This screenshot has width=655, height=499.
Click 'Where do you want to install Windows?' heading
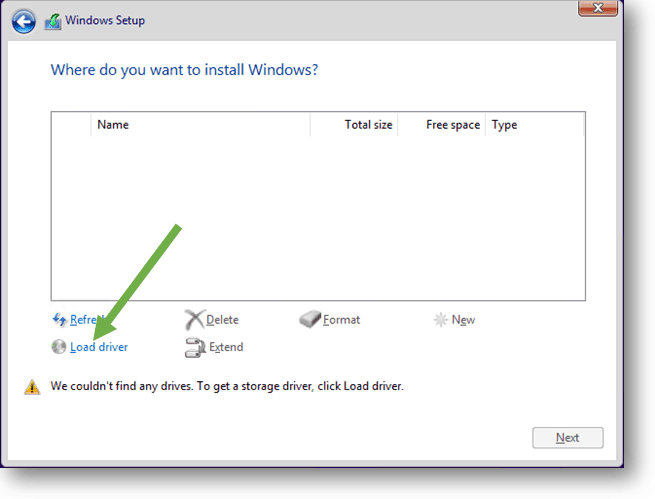click(x=184, y=70)
